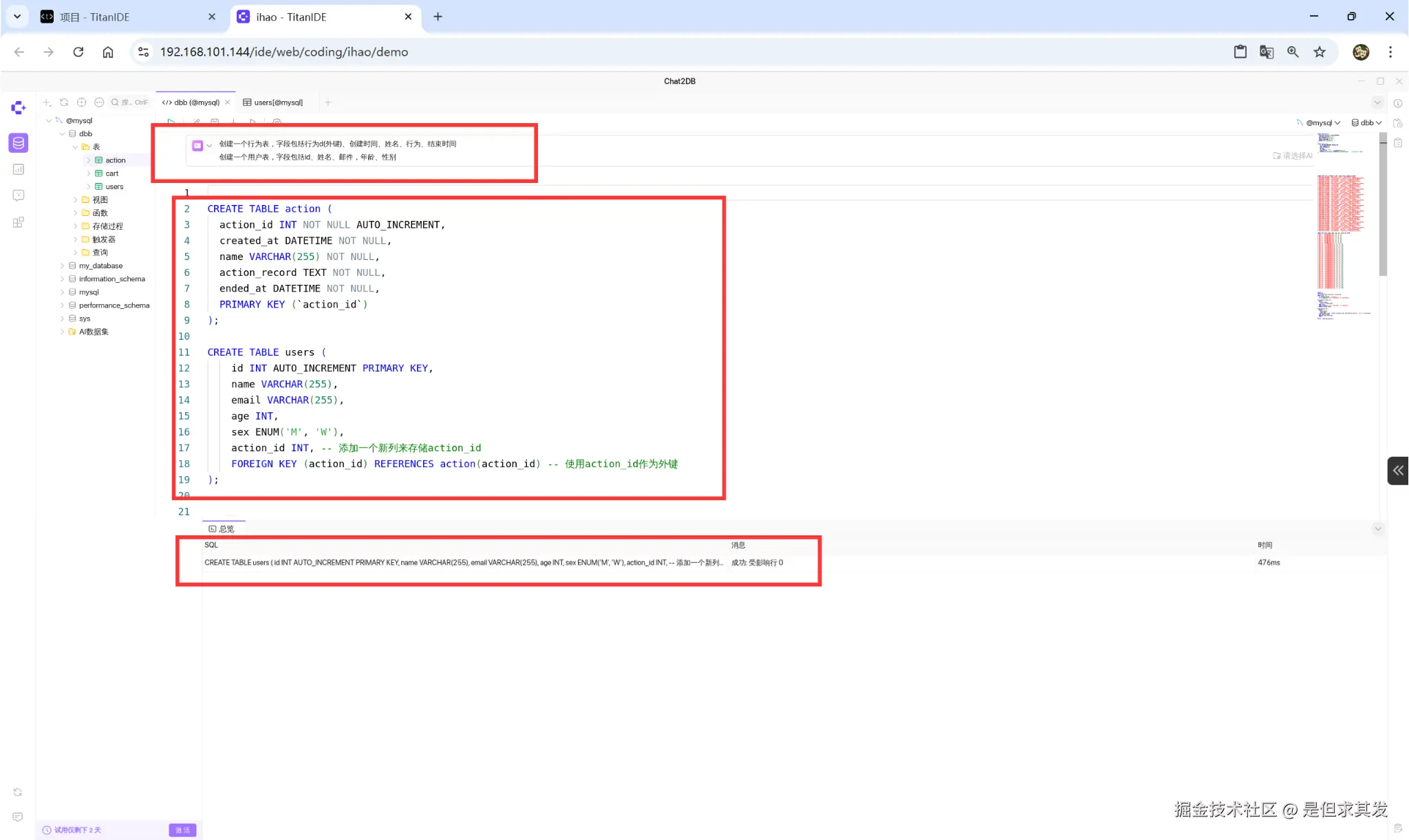Open the dbb database dropdown

(x=1366, y=123)
